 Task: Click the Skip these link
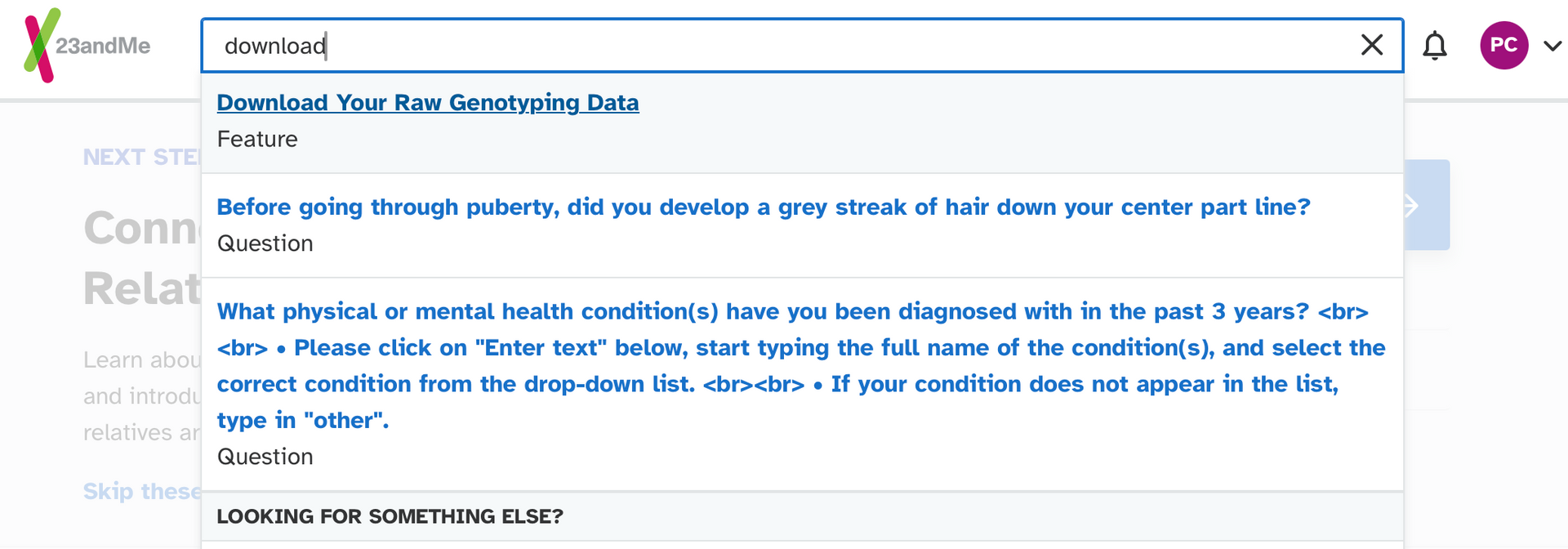click(142, 491)
